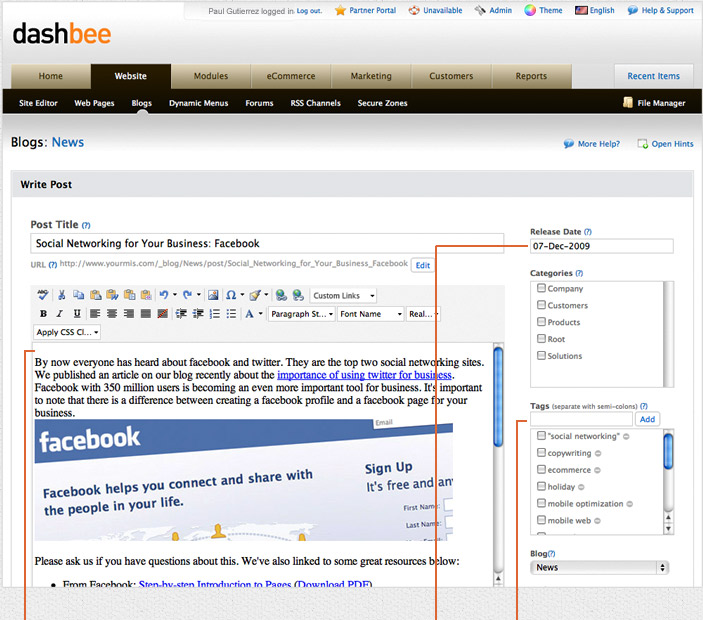Remove link with globe unlink icon
The image size is (703, 620).
pos(298,295)
